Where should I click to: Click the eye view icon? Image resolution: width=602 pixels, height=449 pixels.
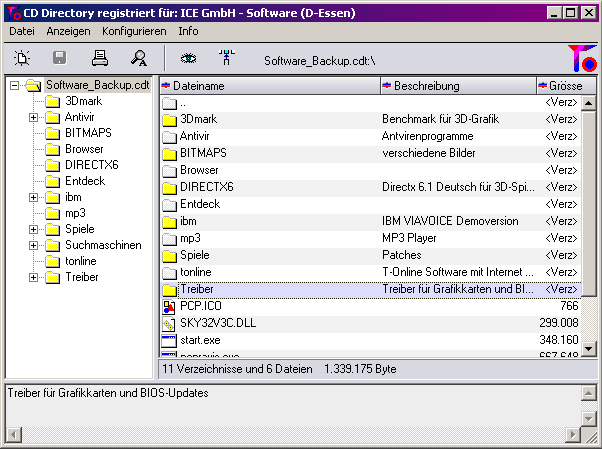[x=188, y=58]
